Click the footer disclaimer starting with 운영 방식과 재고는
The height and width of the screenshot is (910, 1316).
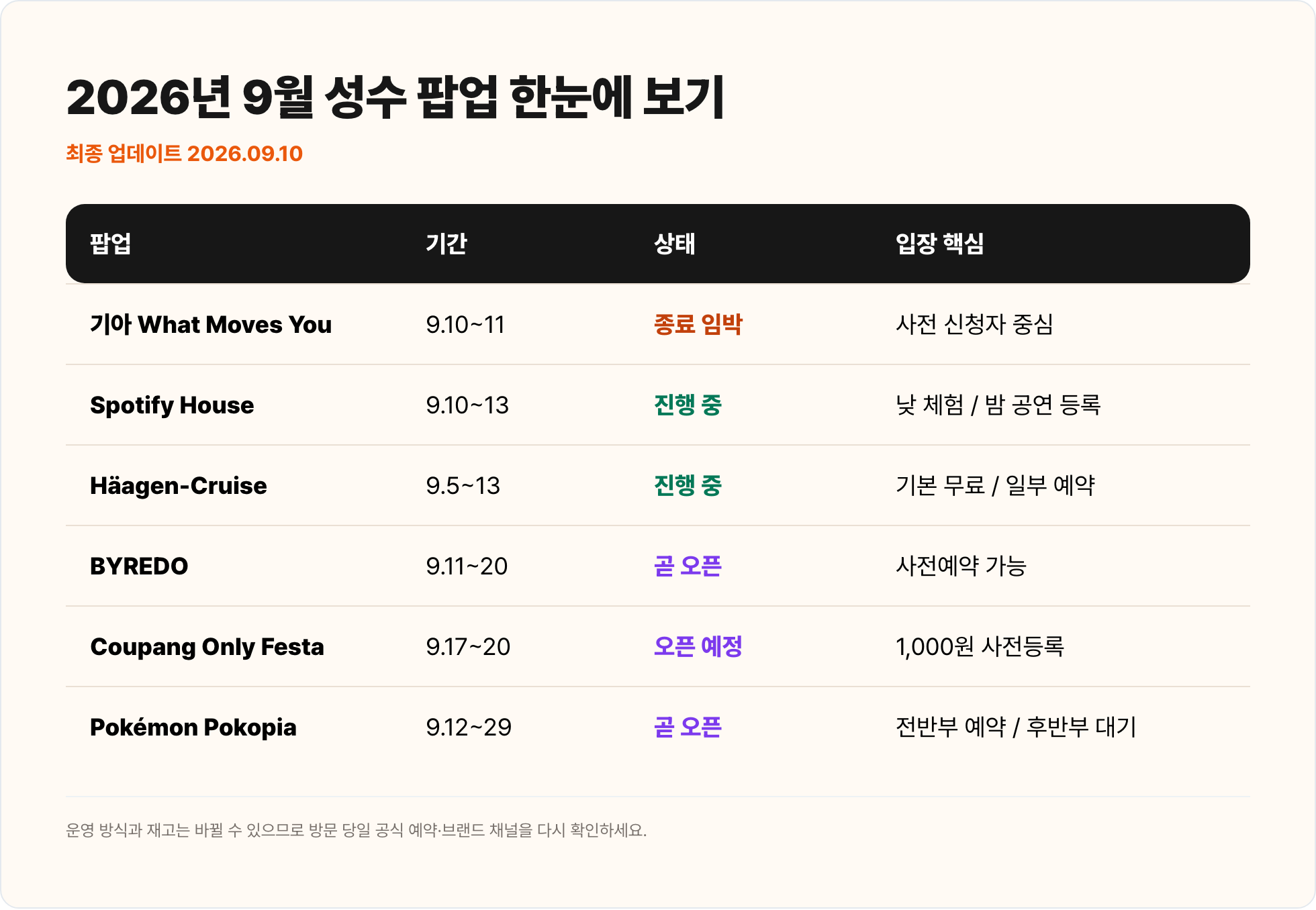tap(356, 831)
